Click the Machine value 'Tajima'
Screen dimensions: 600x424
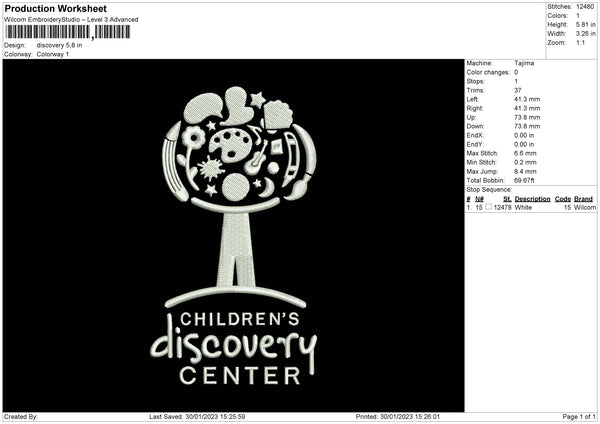click(524, 63)
